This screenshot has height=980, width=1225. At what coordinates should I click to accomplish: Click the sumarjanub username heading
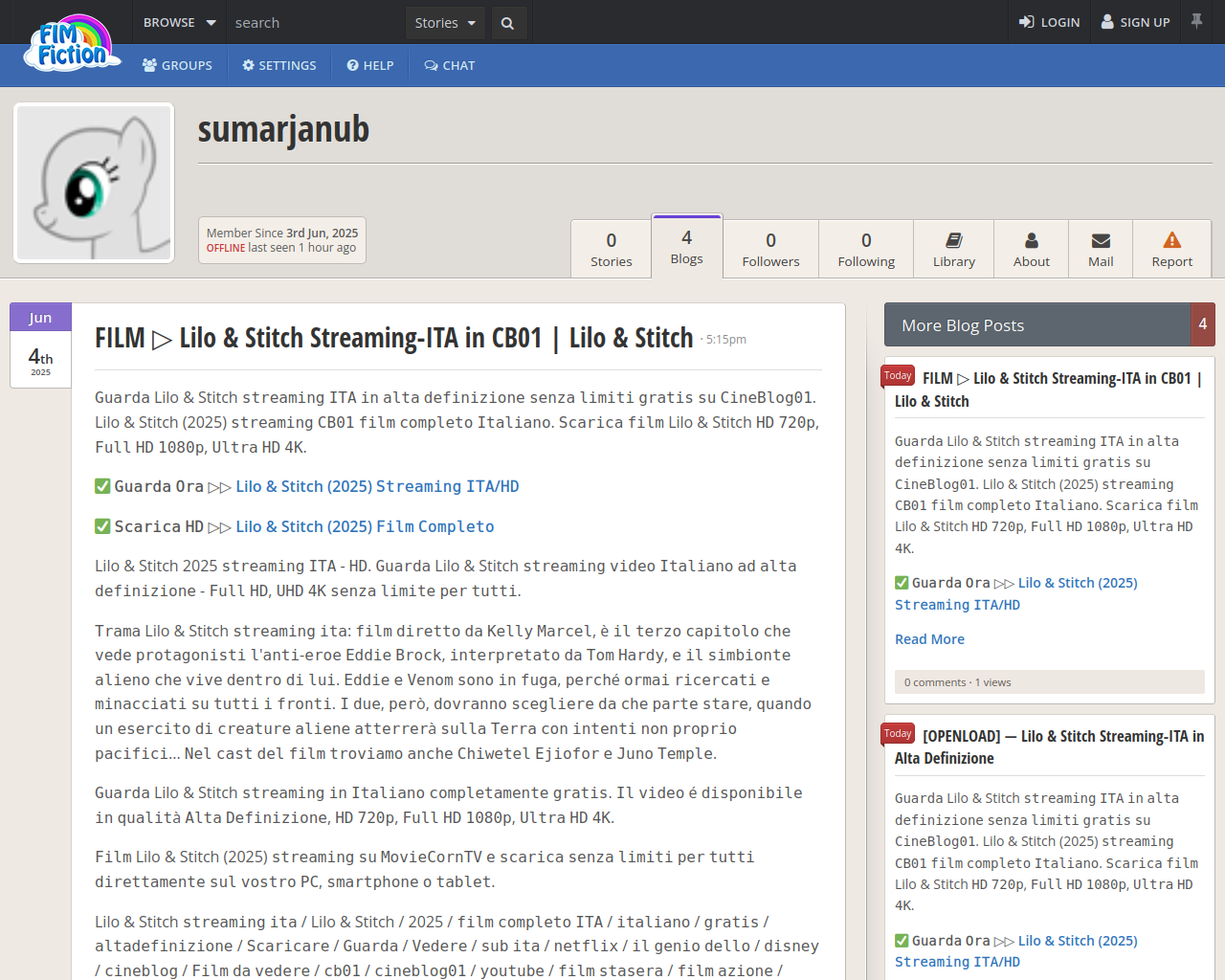(x=283, y=129)
